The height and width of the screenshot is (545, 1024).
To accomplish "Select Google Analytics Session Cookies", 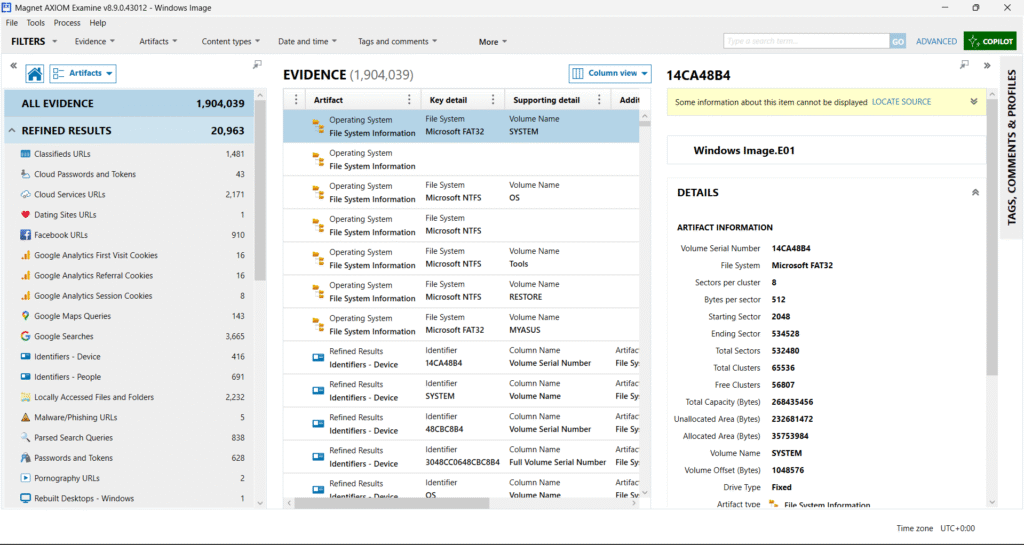I will (x=129, y=296).
